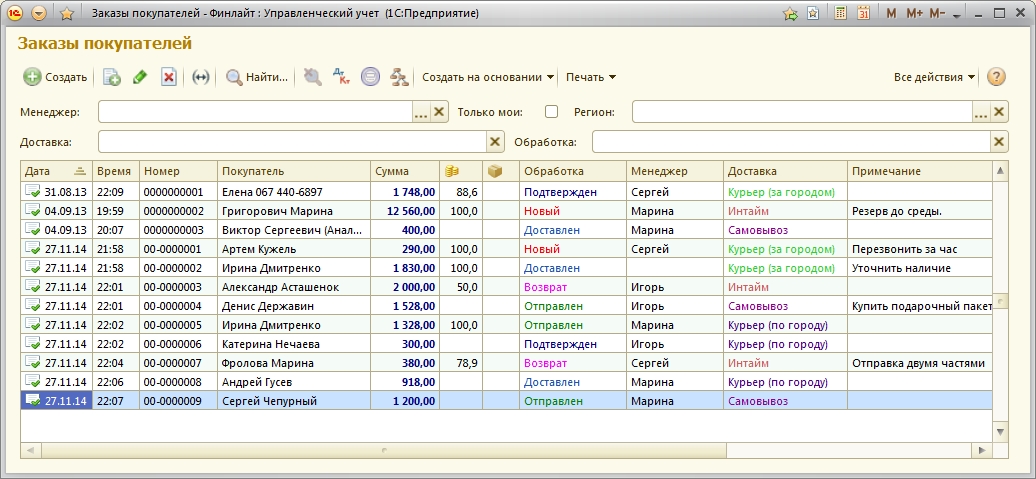Click the date interval icon in the toolbar

point(200,77)
